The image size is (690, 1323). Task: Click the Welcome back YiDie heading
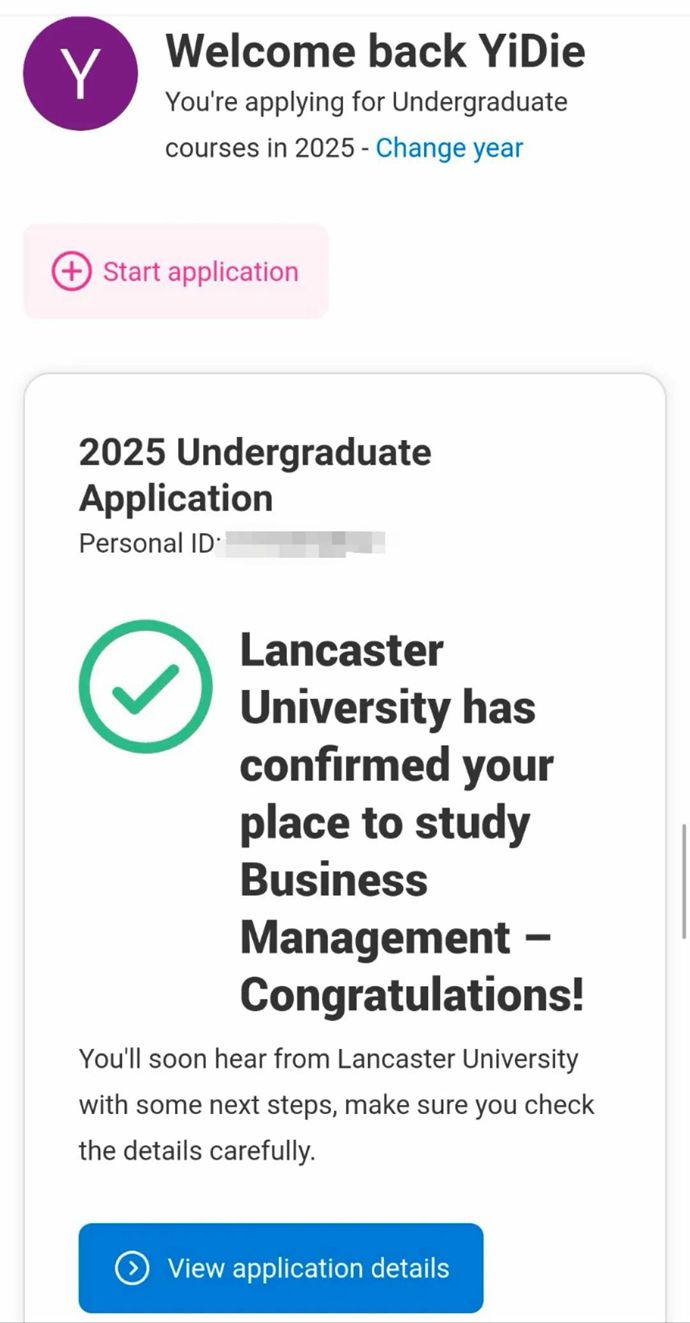tap(375, 50)
